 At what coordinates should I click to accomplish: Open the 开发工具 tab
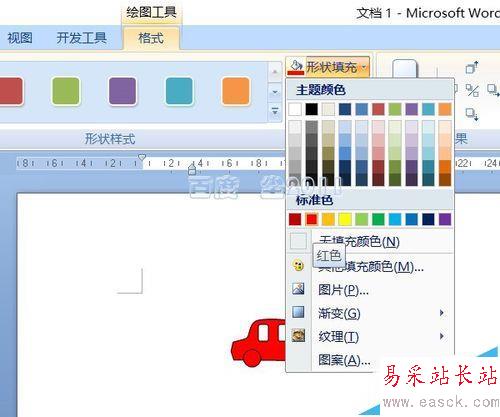82,38
